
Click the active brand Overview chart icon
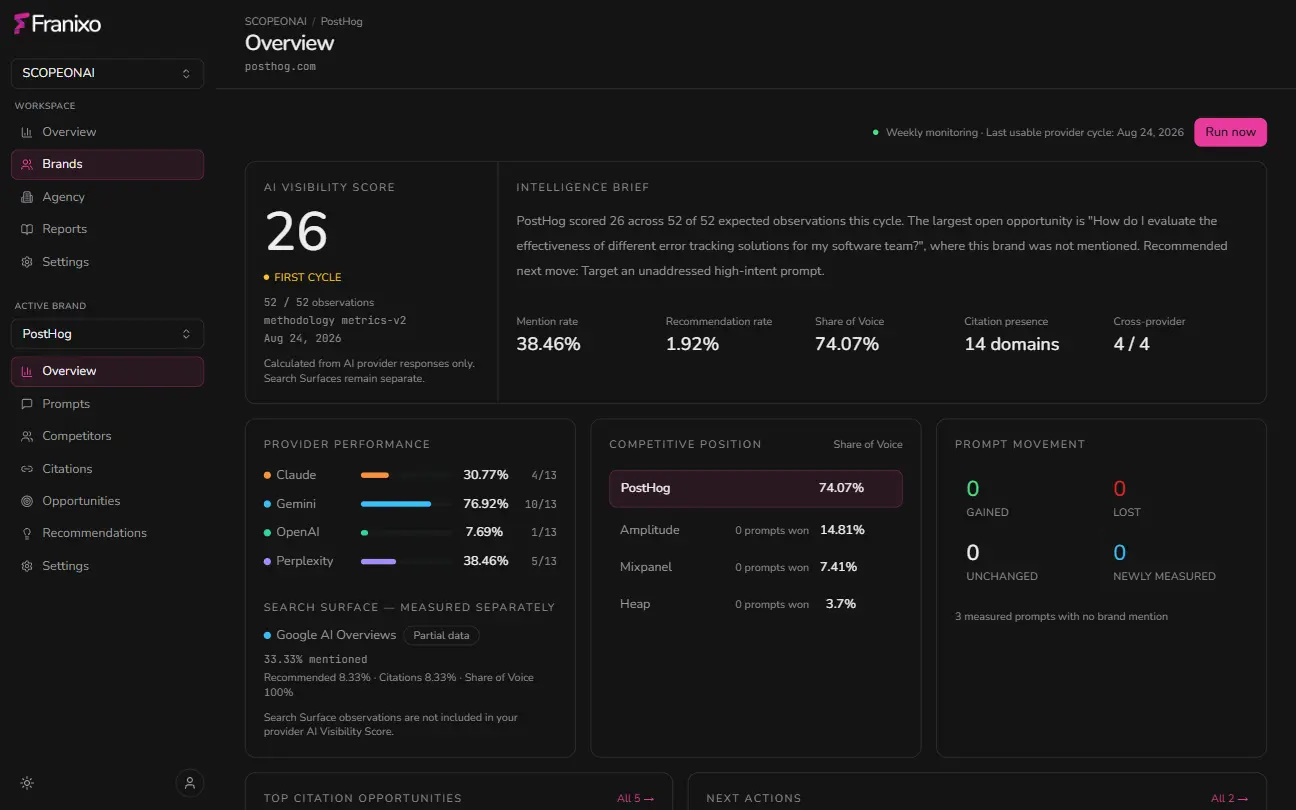point(27,371)
